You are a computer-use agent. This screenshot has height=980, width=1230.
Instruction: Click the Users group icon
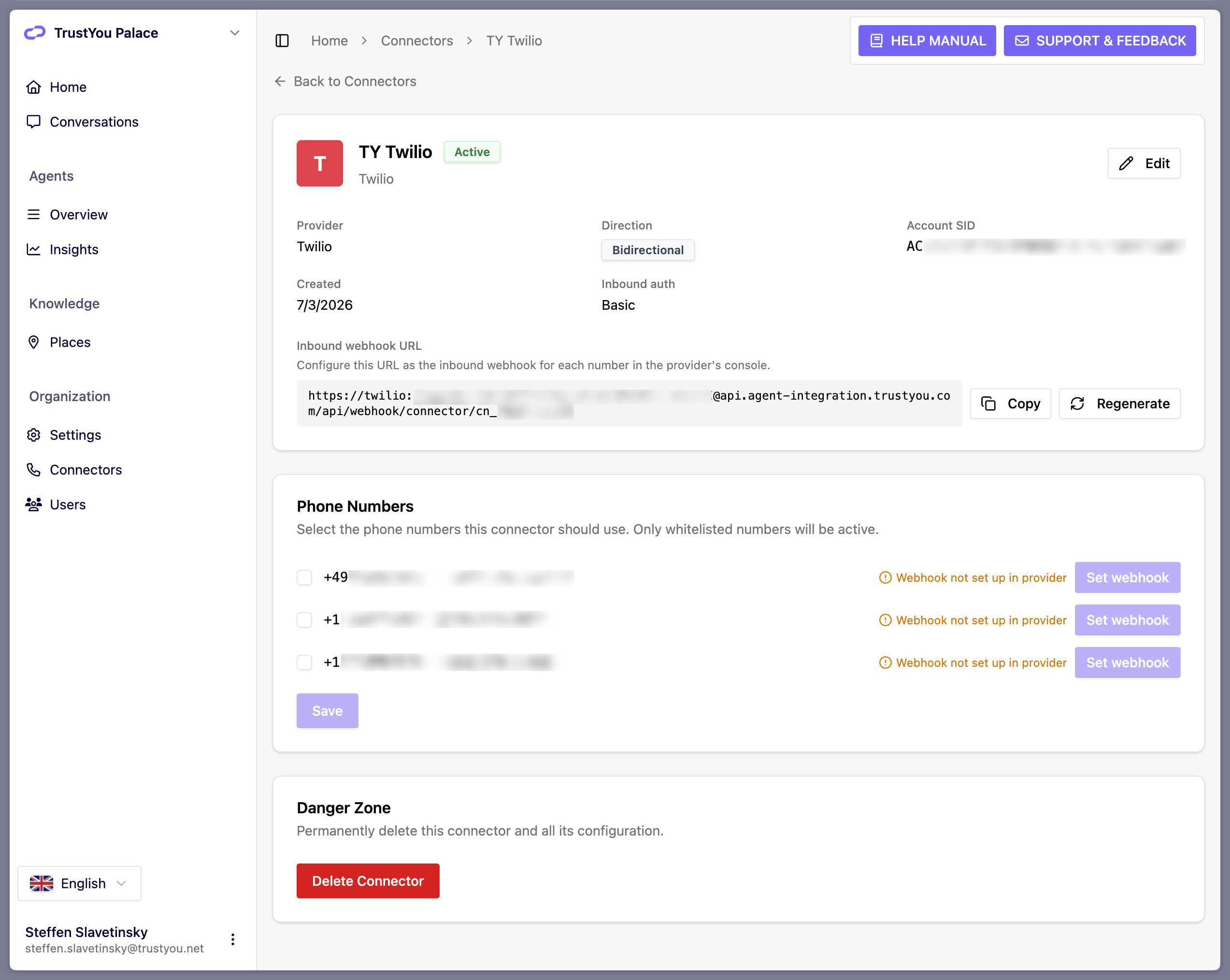coord(34,504)
